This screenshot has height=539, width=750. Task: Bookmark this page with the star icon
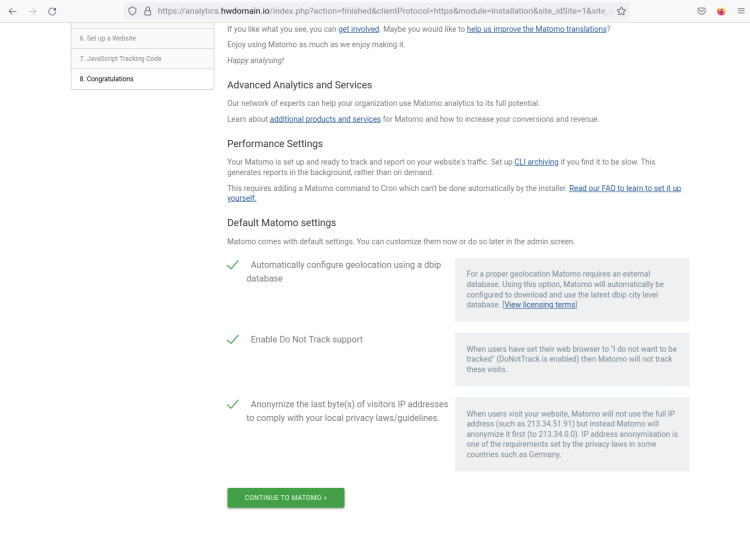[621, 11]
